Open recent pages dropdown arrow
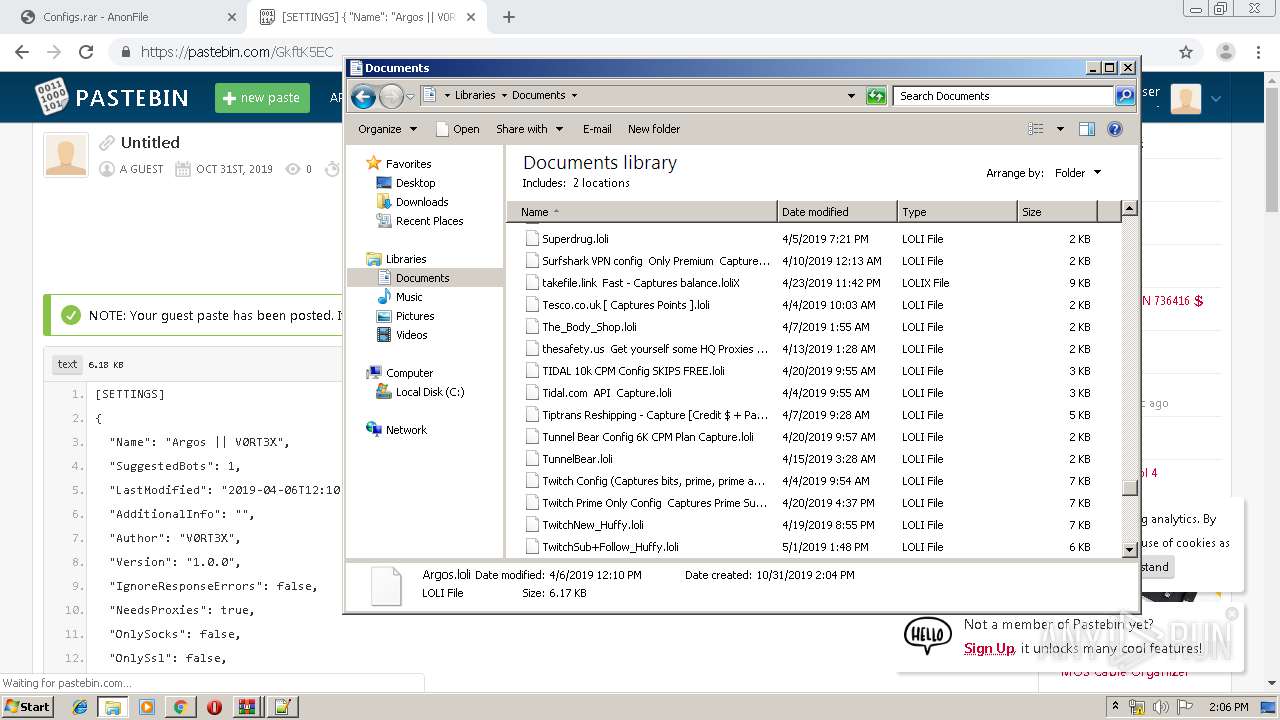 click(410, 97)
